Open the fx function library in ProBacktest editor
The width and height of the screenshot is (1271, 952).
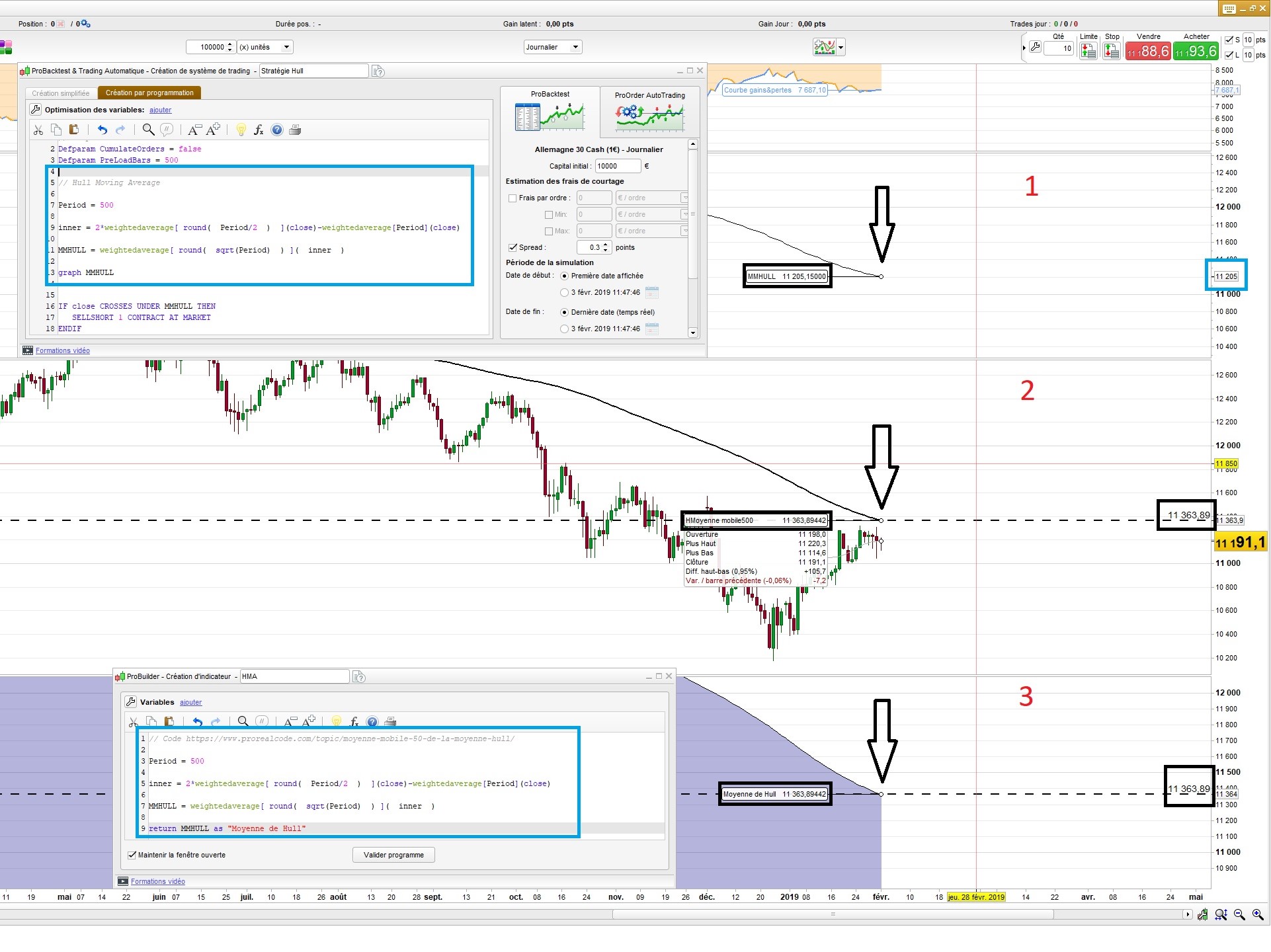pyautogui.click(x=259, y=130)
